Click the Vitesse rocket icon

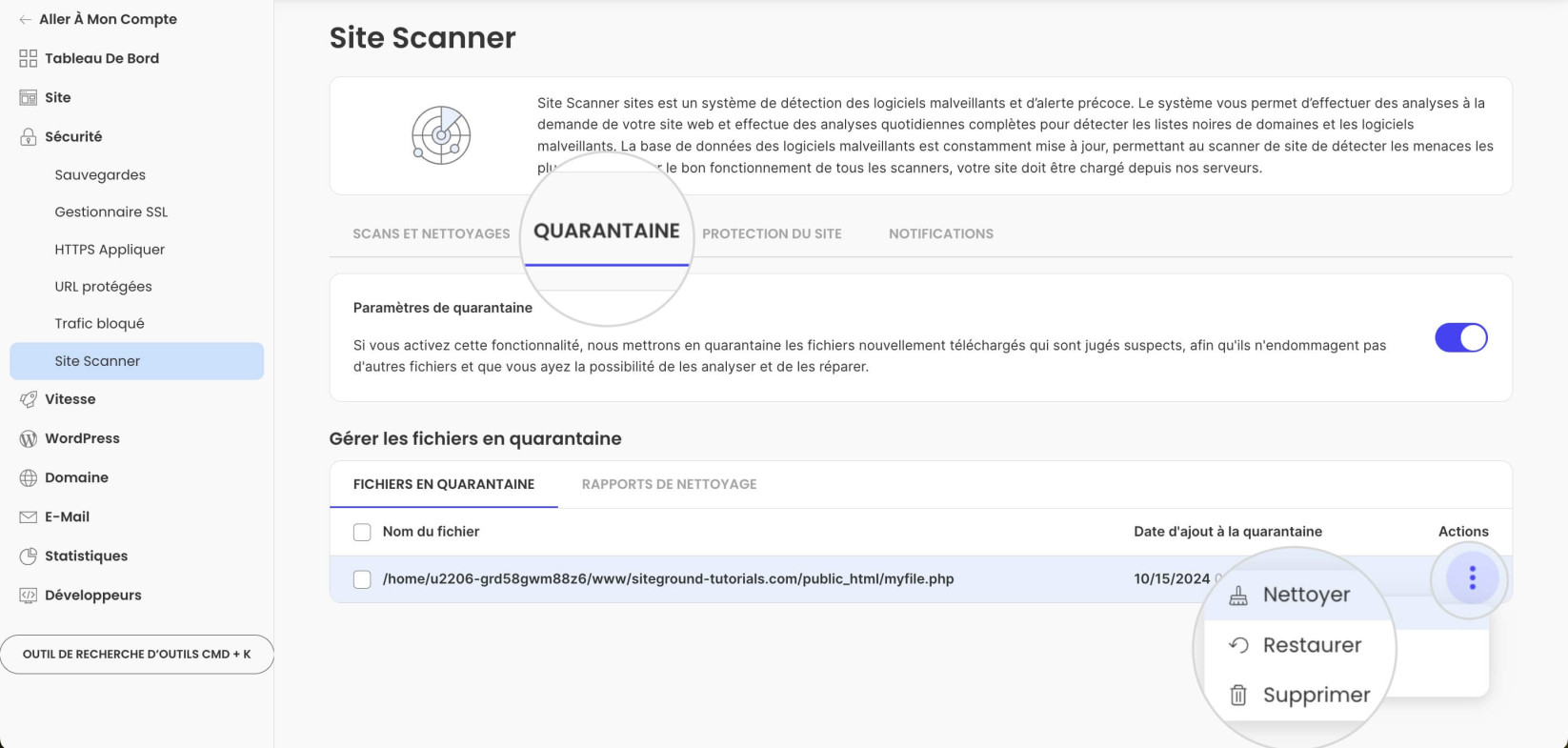click(x=29, y=399)
